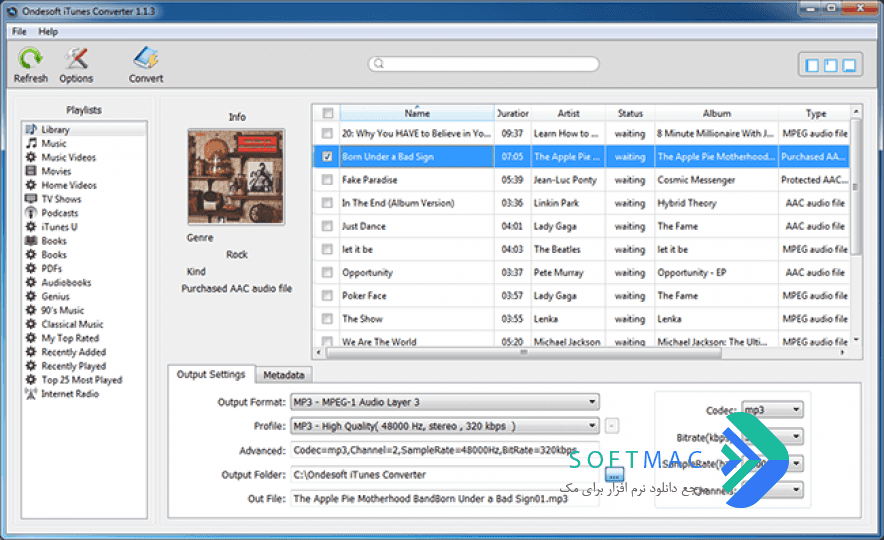The width and height of the screenshot is (884, 540).
Task: Click the search magnifier icon
Action: tap(379, 64)
